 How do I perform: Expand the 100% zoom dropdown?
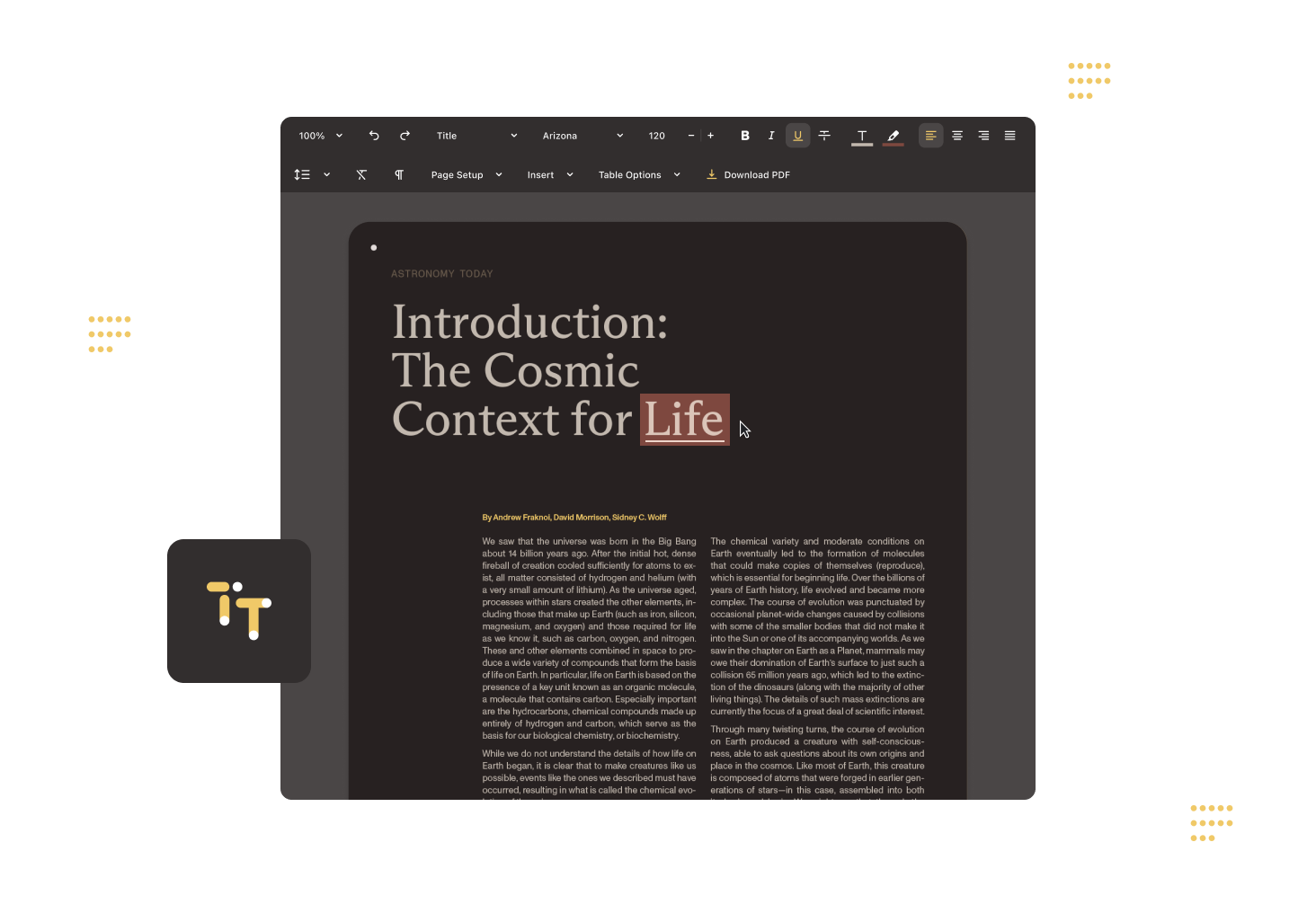(321, 136)
